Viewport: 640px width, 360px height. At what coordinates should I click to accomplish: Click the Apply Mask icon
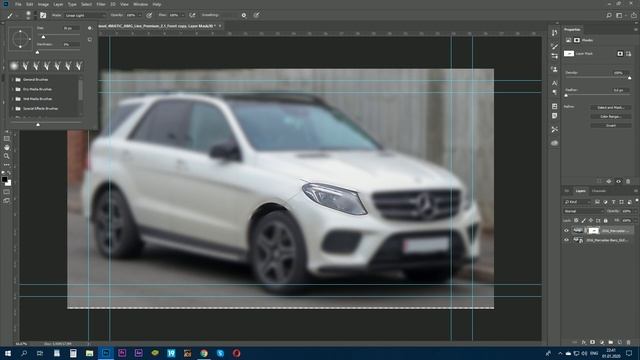point(609,181)
